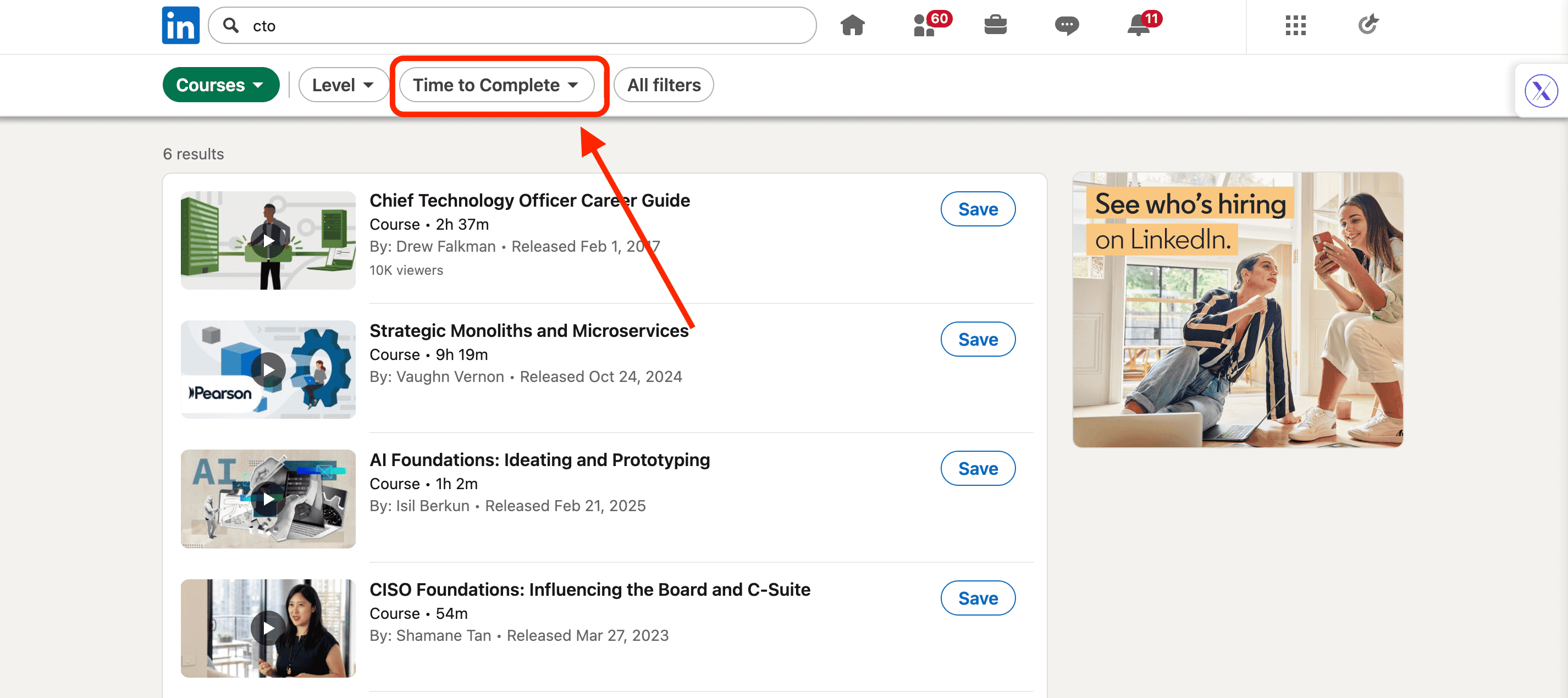Image resolution: width=1568 pixels, height=698 pixels.
Task: Open the Jobs briefcase icon
Action: click(995, 26)
